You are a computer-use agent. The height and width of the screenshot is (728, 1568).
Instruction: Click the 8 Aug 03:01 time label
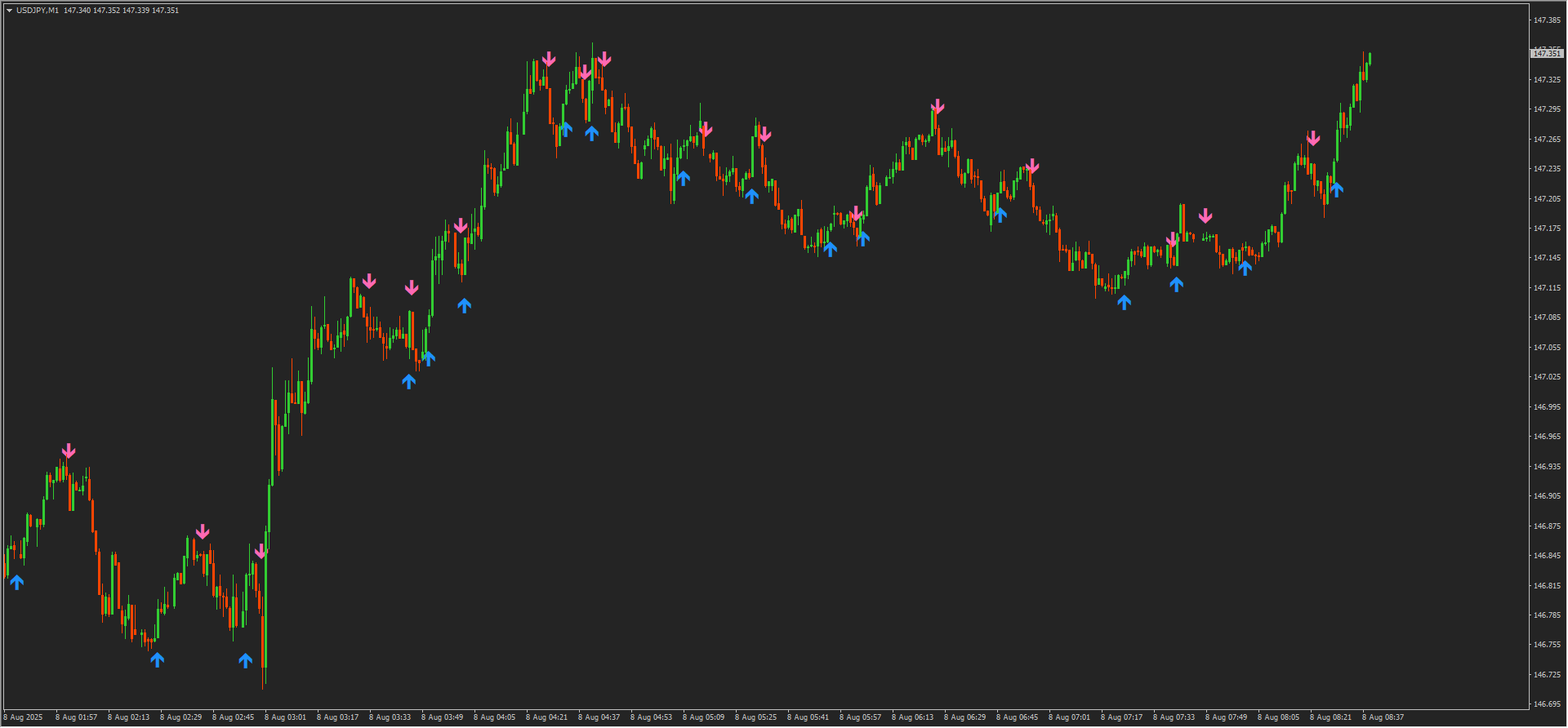[285, 718]
